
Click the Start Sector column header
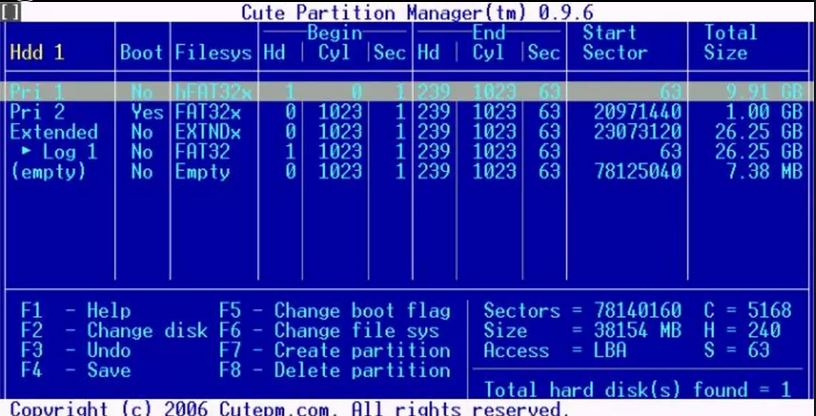(x=615, y=42)
